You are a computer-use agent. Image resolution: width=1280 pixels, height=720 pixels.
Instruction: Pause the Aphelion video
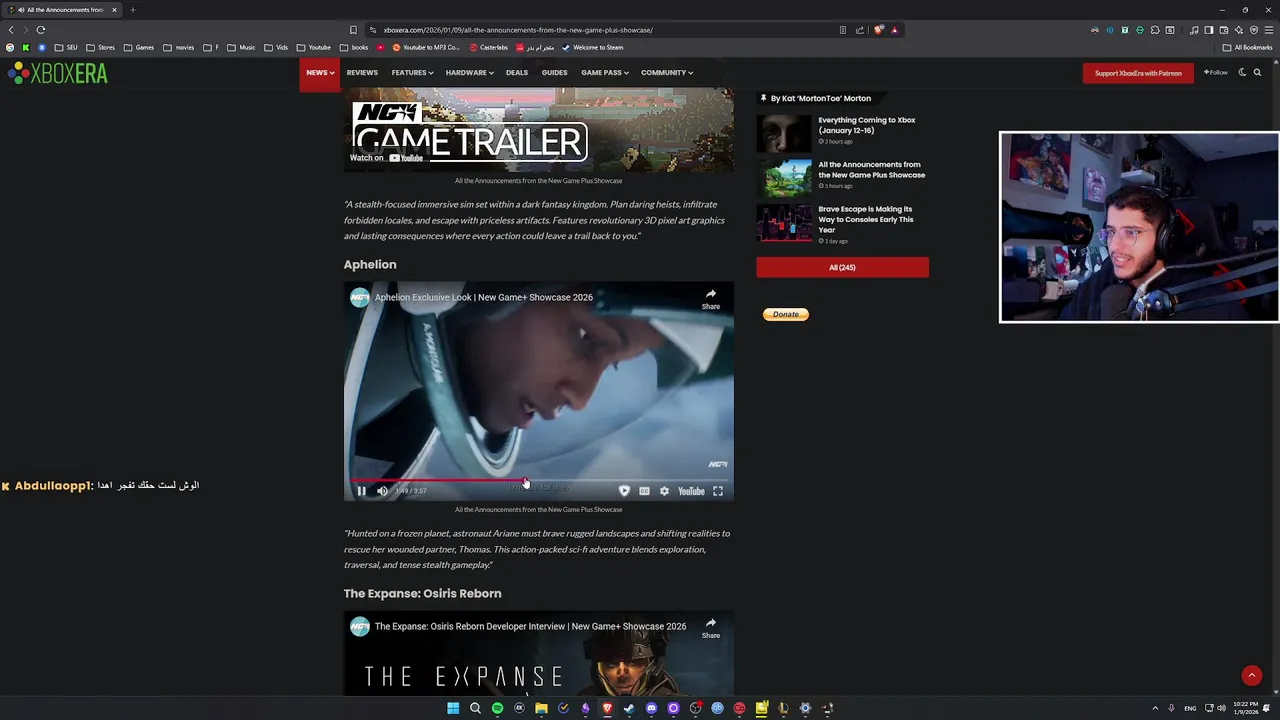click(x=361, y=491)
